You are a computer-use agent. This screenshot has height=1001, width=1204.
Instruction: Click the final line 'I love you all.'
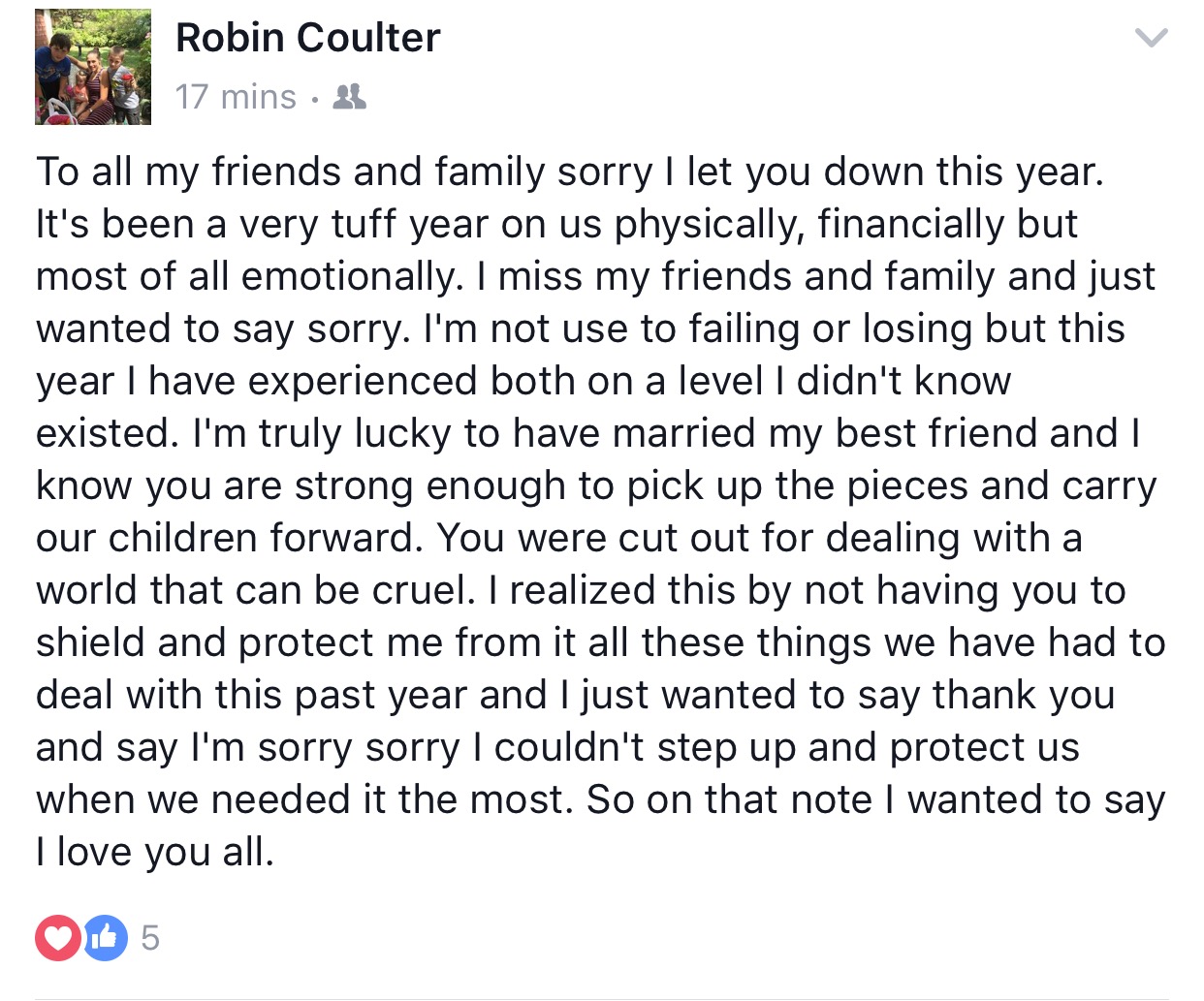(155, 852)
